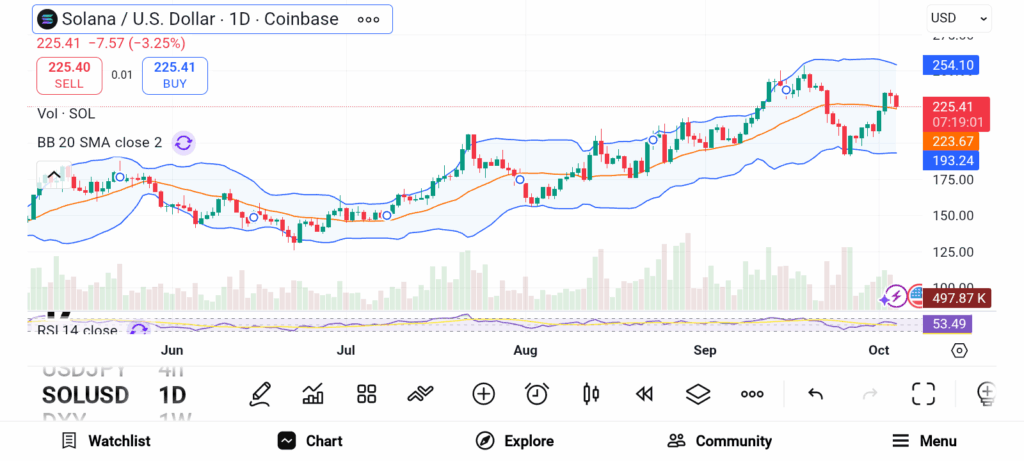The height and width of the screenshot is (461, 1024).
Task: Open the Menu in the bottom navigation
Action: pos(924,441)
